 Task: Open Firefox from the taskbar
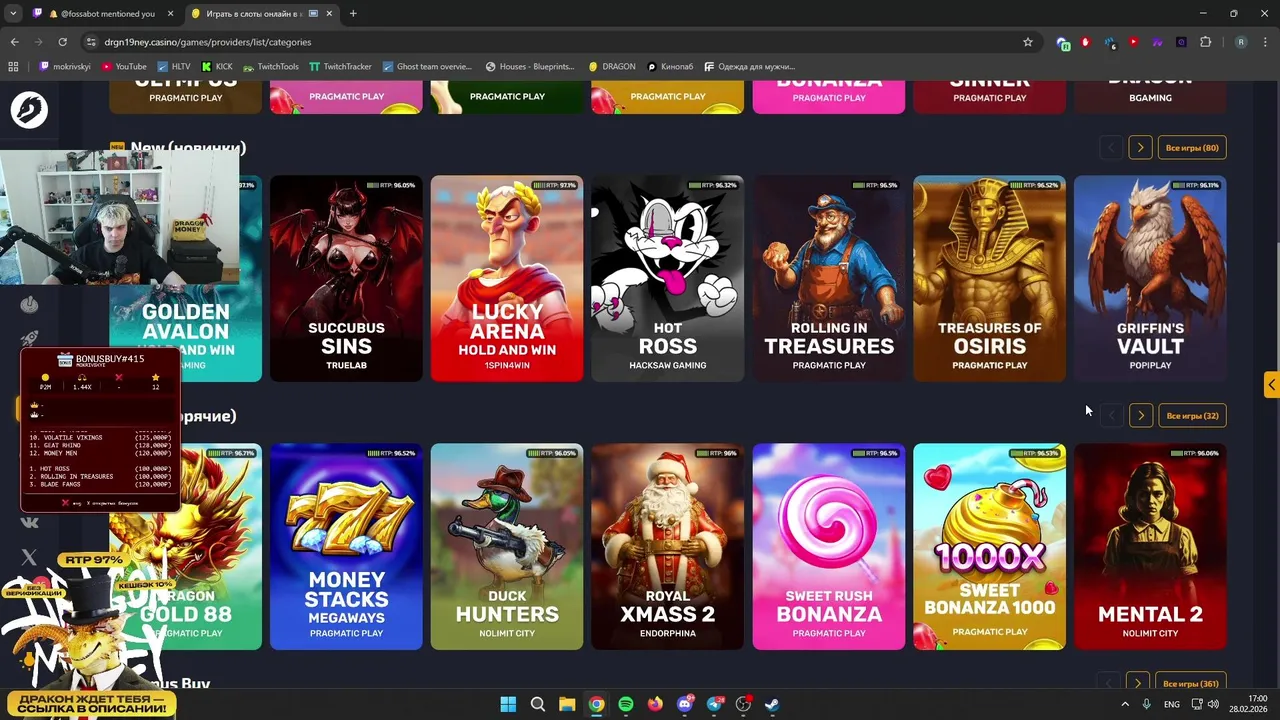[x=655, y=704]
